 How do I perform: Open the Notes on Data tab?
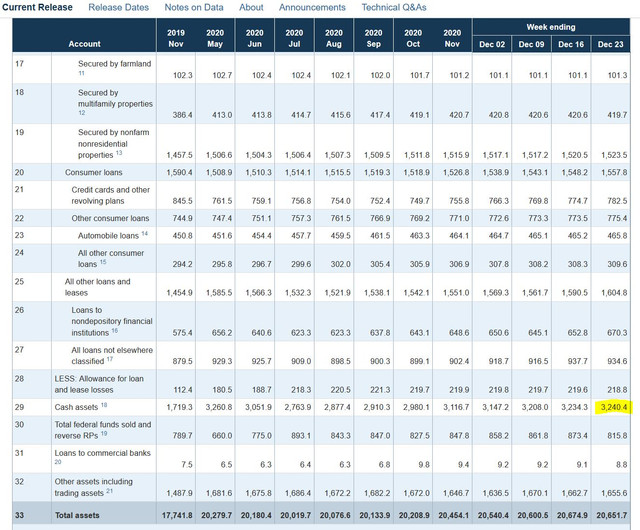click(194, 7)
